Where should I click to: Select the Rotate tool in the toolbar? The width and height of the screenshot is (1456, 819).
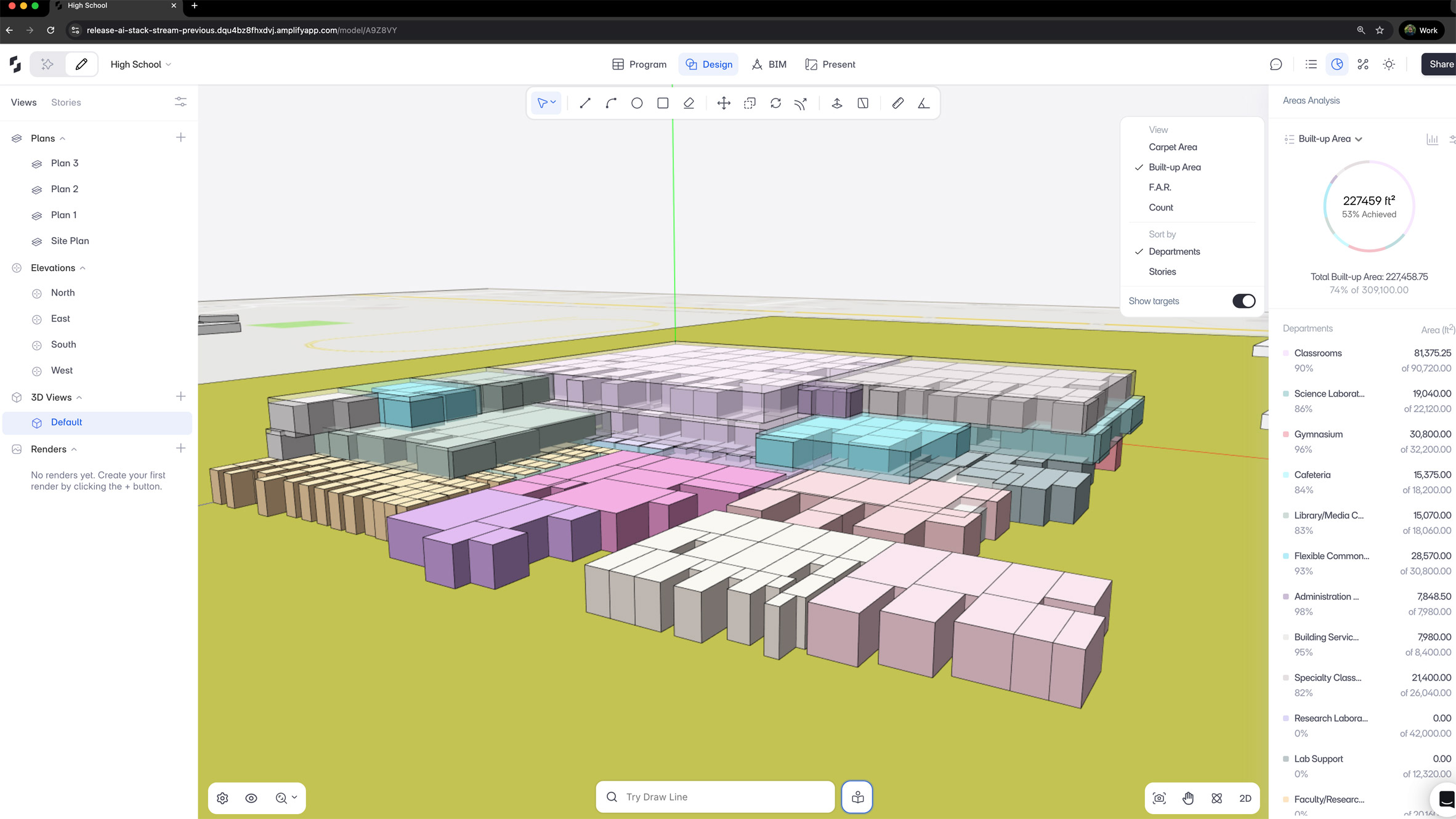(x=775, y=103)
